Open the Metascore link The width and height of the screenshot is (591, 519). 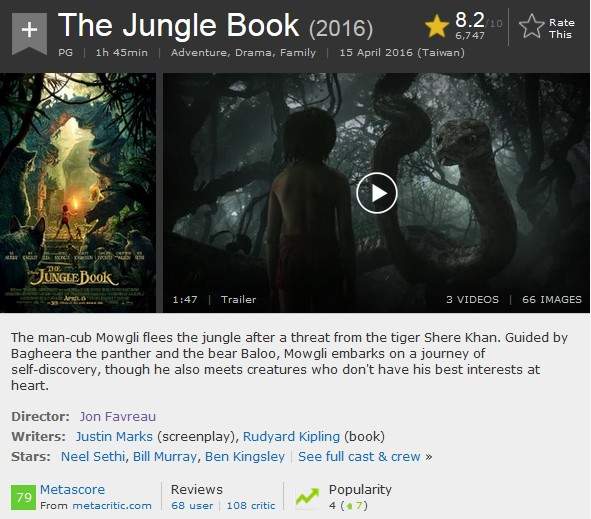(72, 490)
